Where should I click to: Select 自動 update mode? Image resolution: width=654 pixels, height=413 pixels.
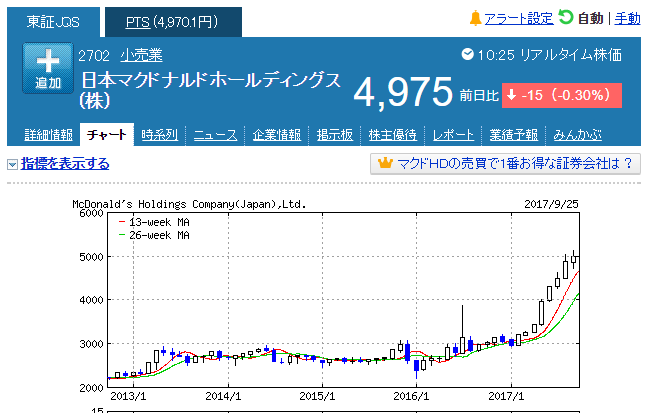pyautogui.click(x=591, y=19)
